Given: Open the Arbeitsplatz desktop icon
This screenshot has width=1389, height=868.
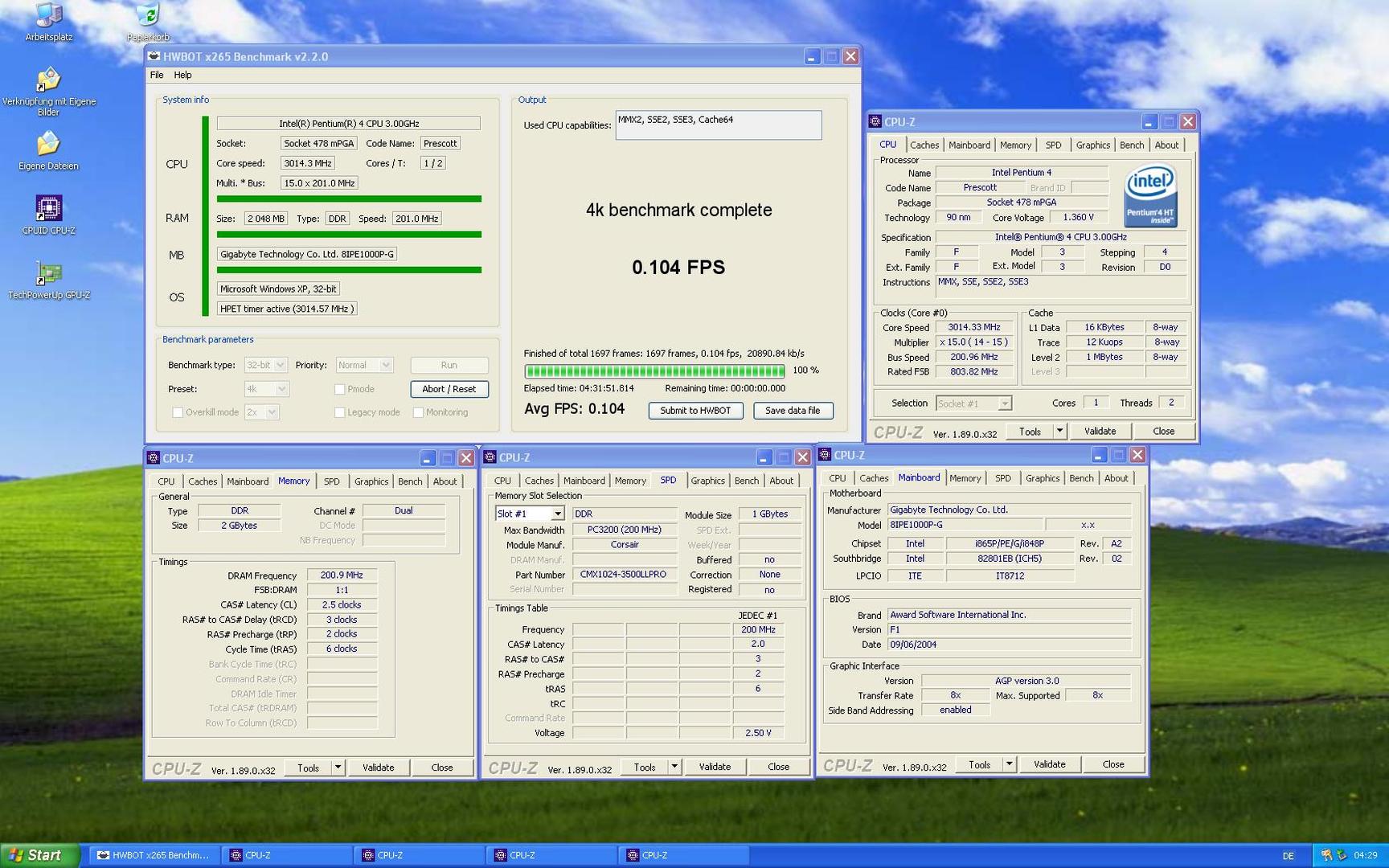Looking at the screenshot, I should (x=49, y=22).
